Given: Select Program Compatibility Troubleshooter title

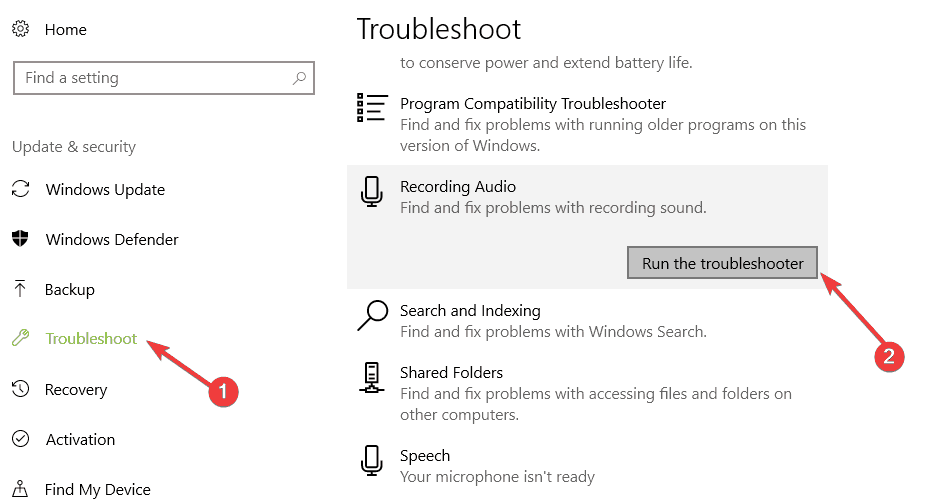Looking at the screenshot, I should 533,103.
